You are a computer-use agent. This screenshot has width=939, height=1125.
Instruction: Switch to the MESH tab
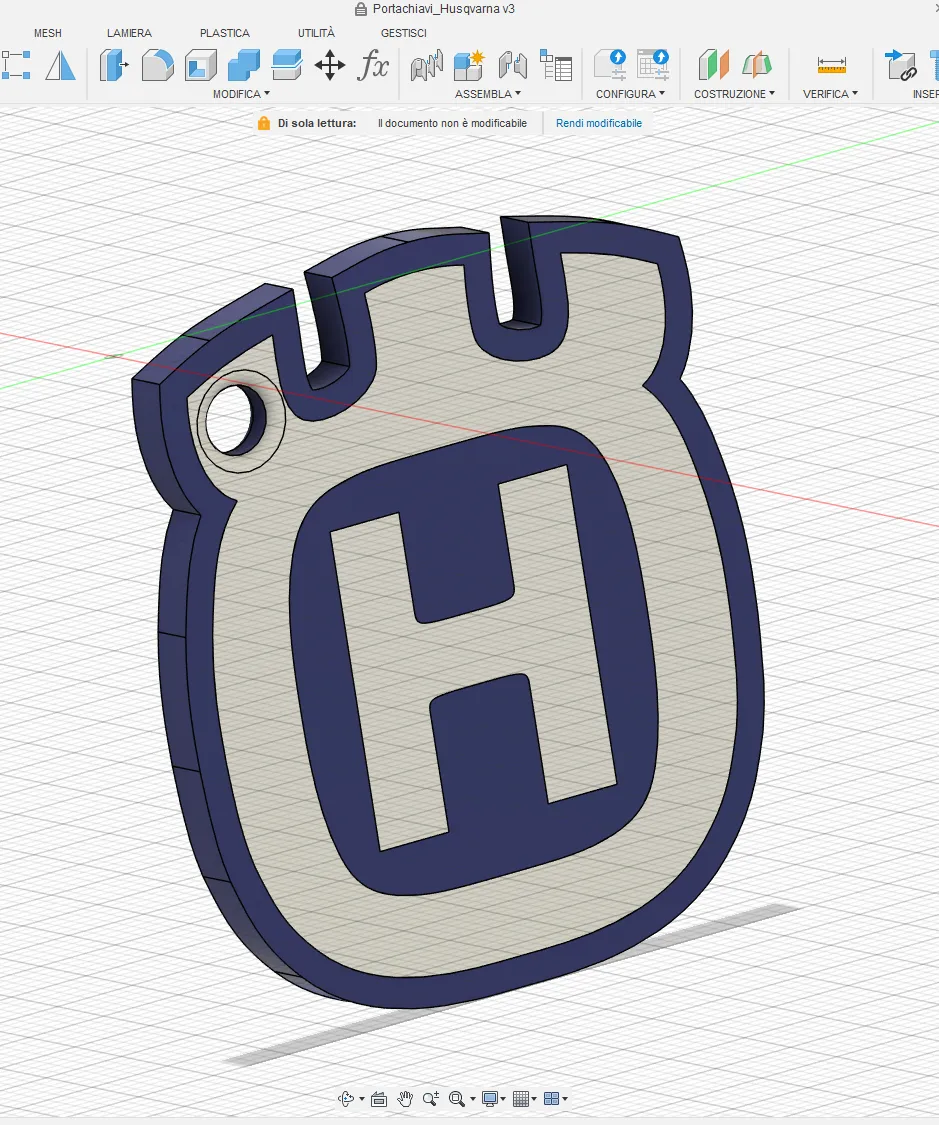(x=48, y=33)
